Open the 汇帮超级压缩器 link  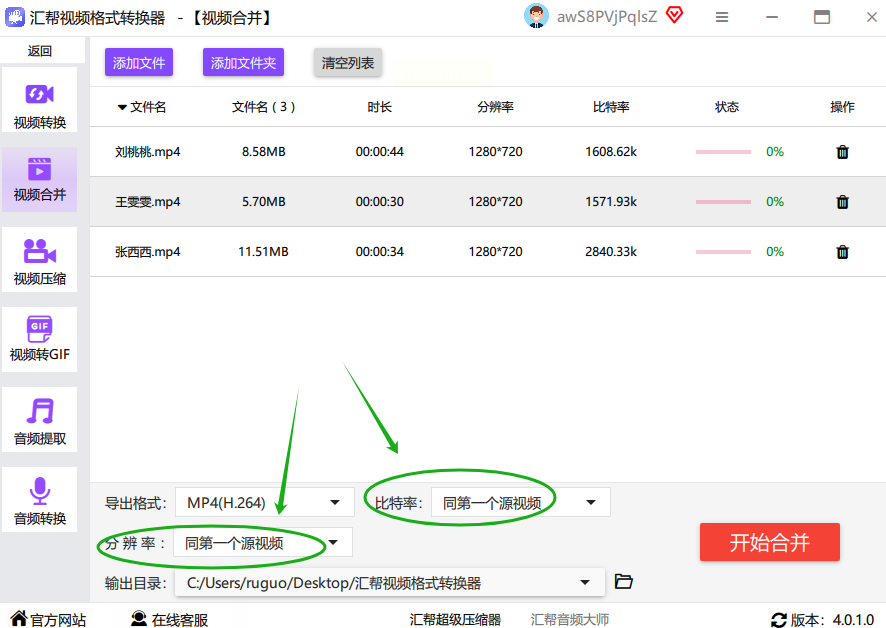(455, 620)
